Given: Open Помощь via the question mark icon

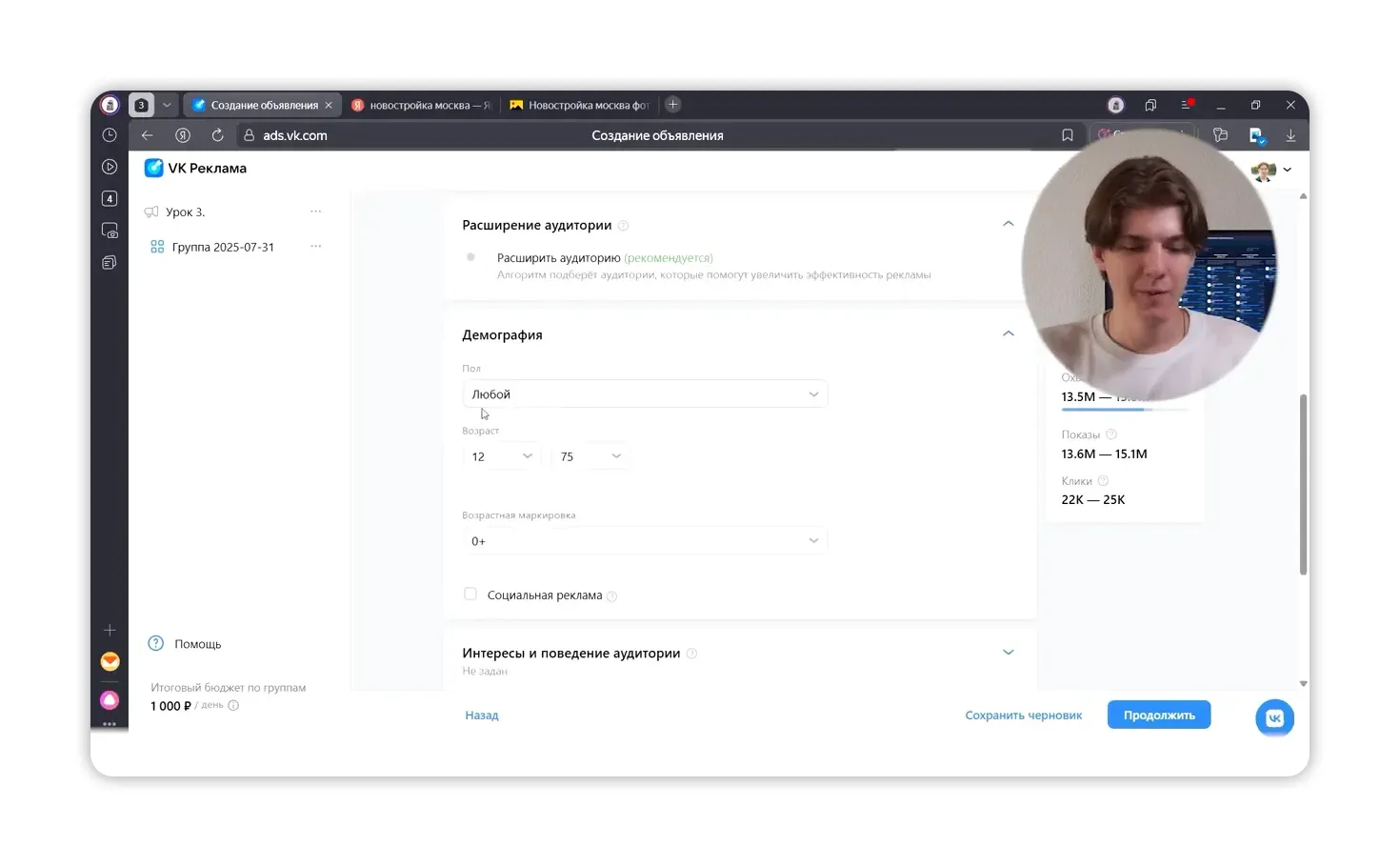Looking at the screenshot, I should 155,643.
